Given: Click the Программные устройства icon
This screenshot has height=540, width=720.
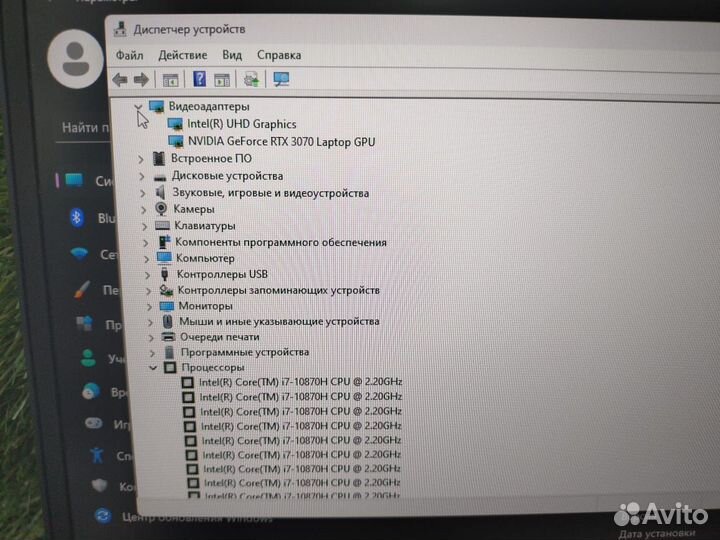Looking at the screenshot, I should (169, 352).
